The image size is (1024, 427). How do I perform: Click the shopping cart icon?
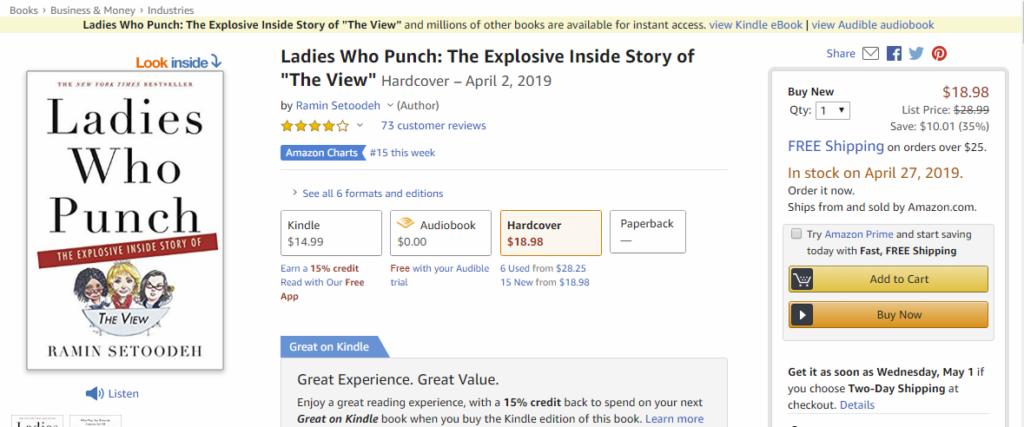(x=802, y=279)
